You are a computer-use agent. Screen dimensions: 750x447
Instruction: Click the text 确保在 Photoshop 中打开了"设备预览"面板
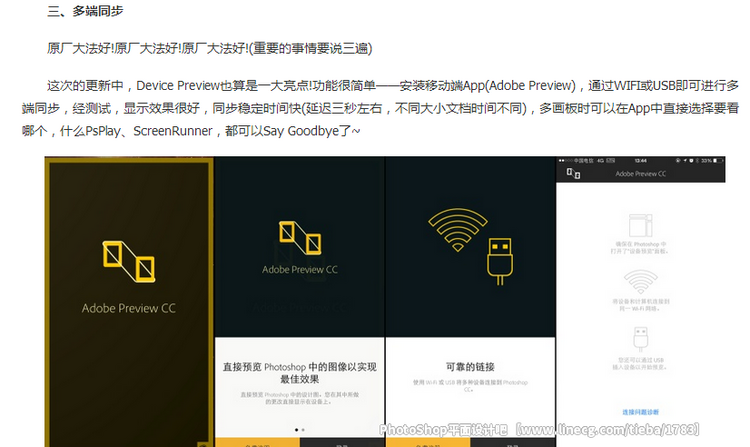(x=640, y=248)
